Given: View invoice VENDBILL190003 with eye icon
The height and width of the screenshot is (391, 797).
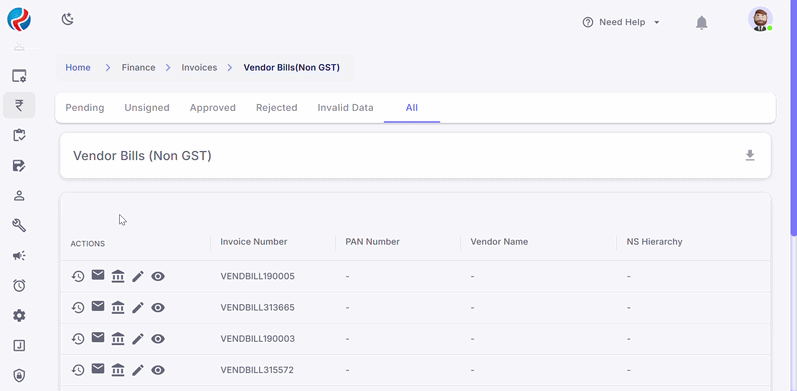Looking at the screenshot, I should pos(158,339).
